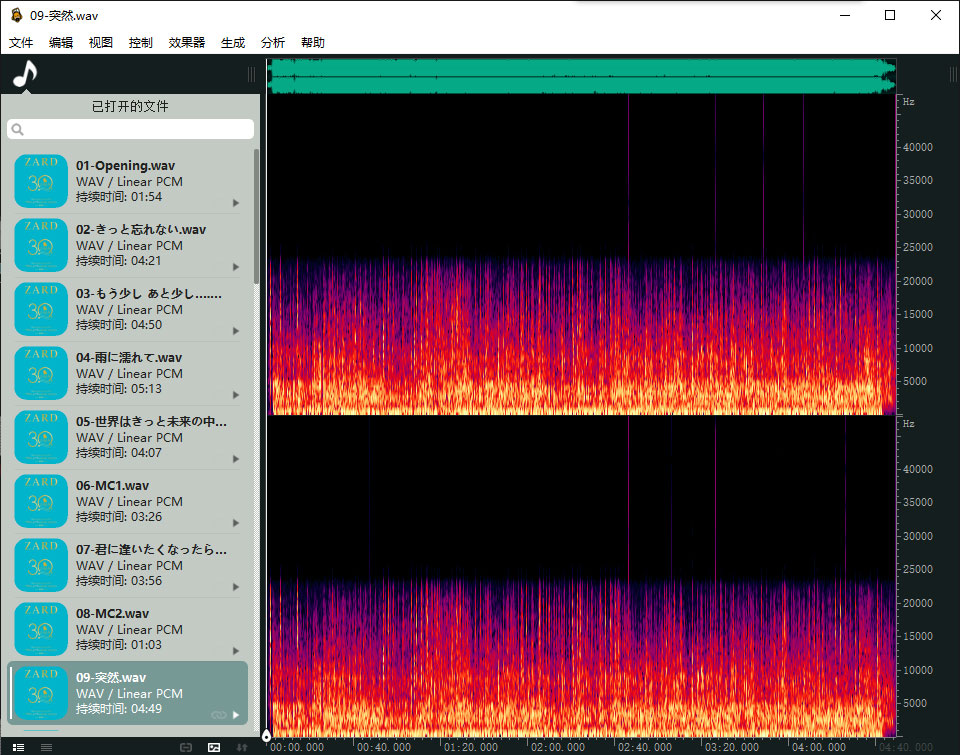This screenshot has height=755, width=960.
Task: Click the lower channel spectrogram
Action: pos(582,577)
